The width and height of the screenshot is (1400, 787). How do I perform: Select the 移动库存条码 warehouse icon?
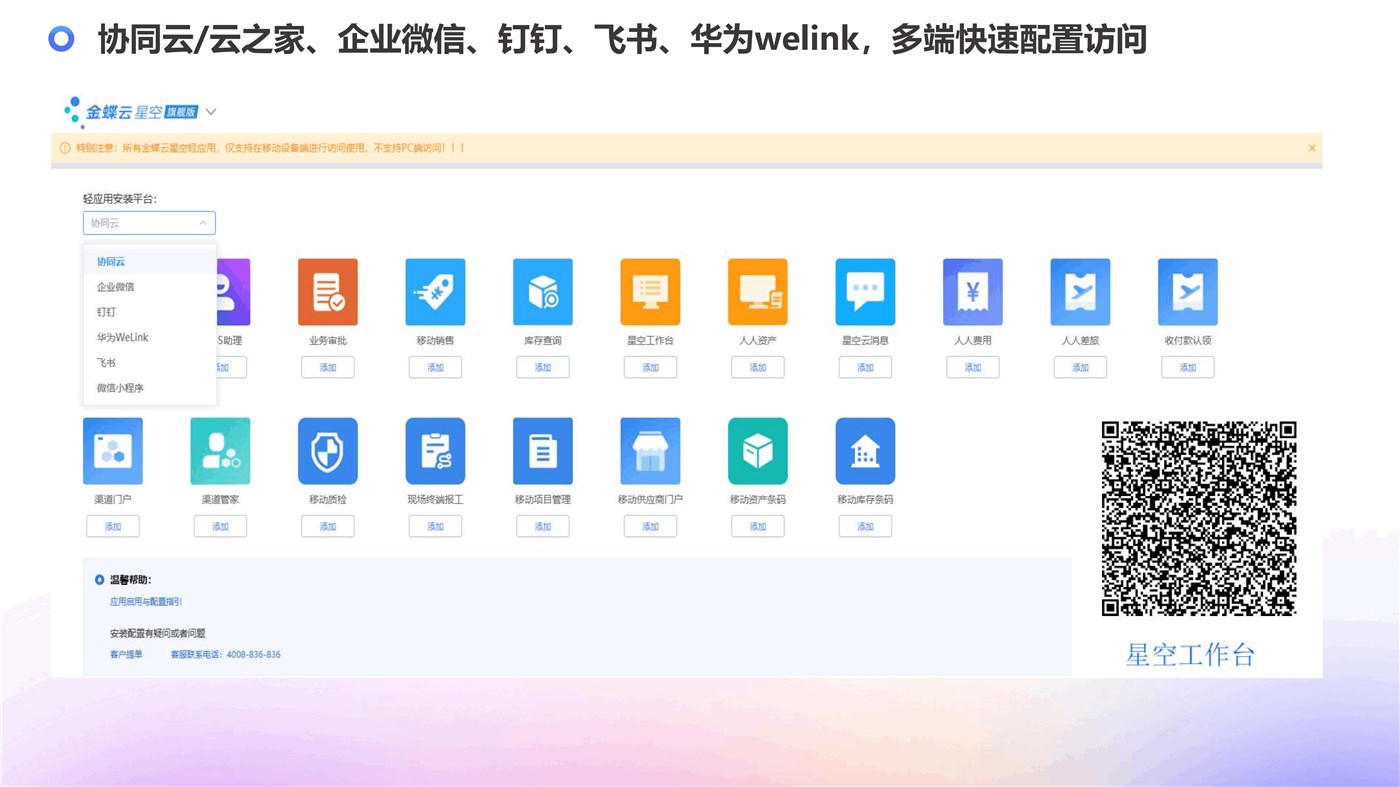click(x=865, y=451)
